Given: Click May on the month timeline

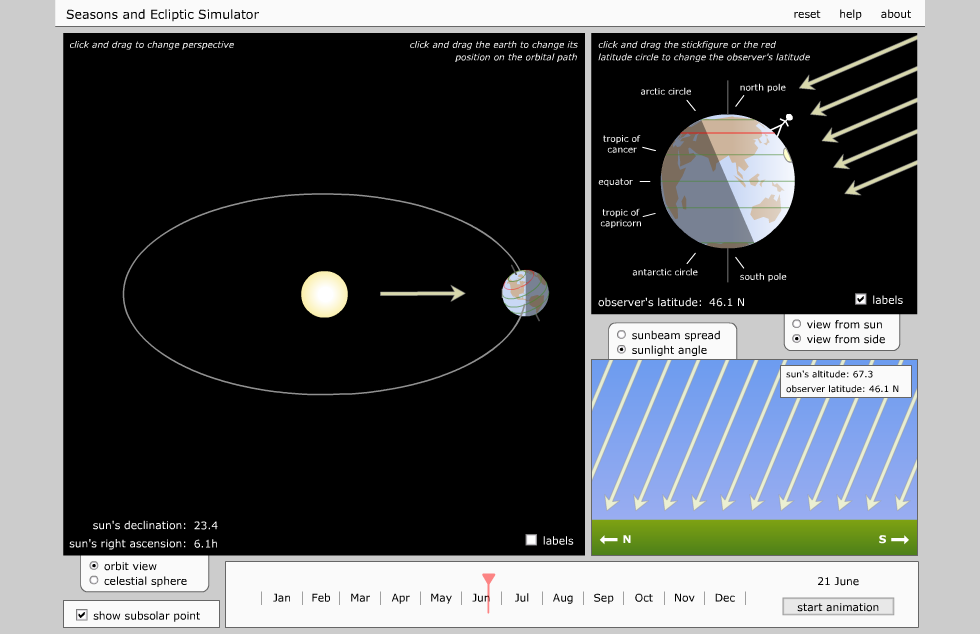Looking at the screenshot, I should 441,598.
